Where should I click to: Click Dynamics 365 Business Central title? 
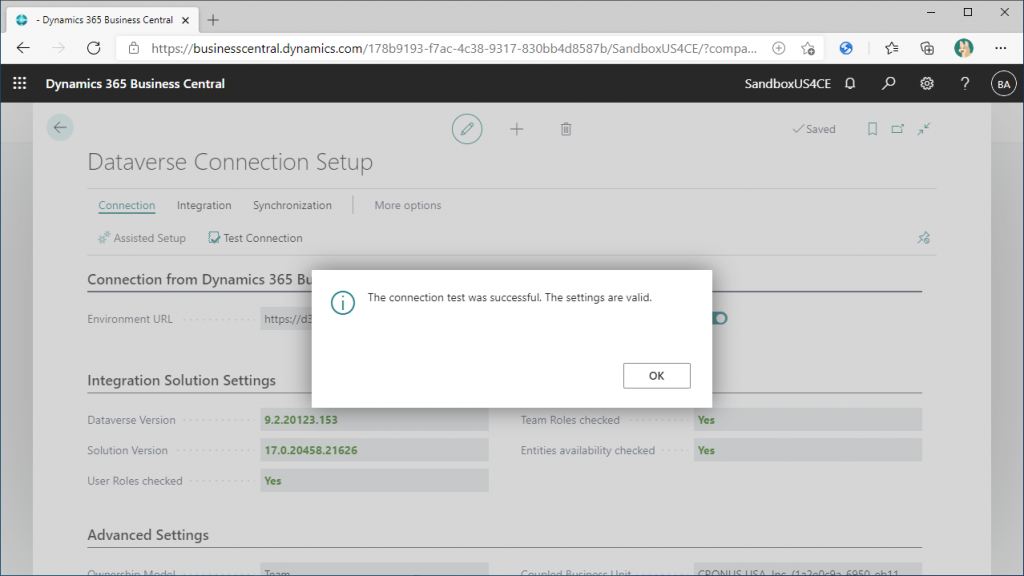point(135,84)
